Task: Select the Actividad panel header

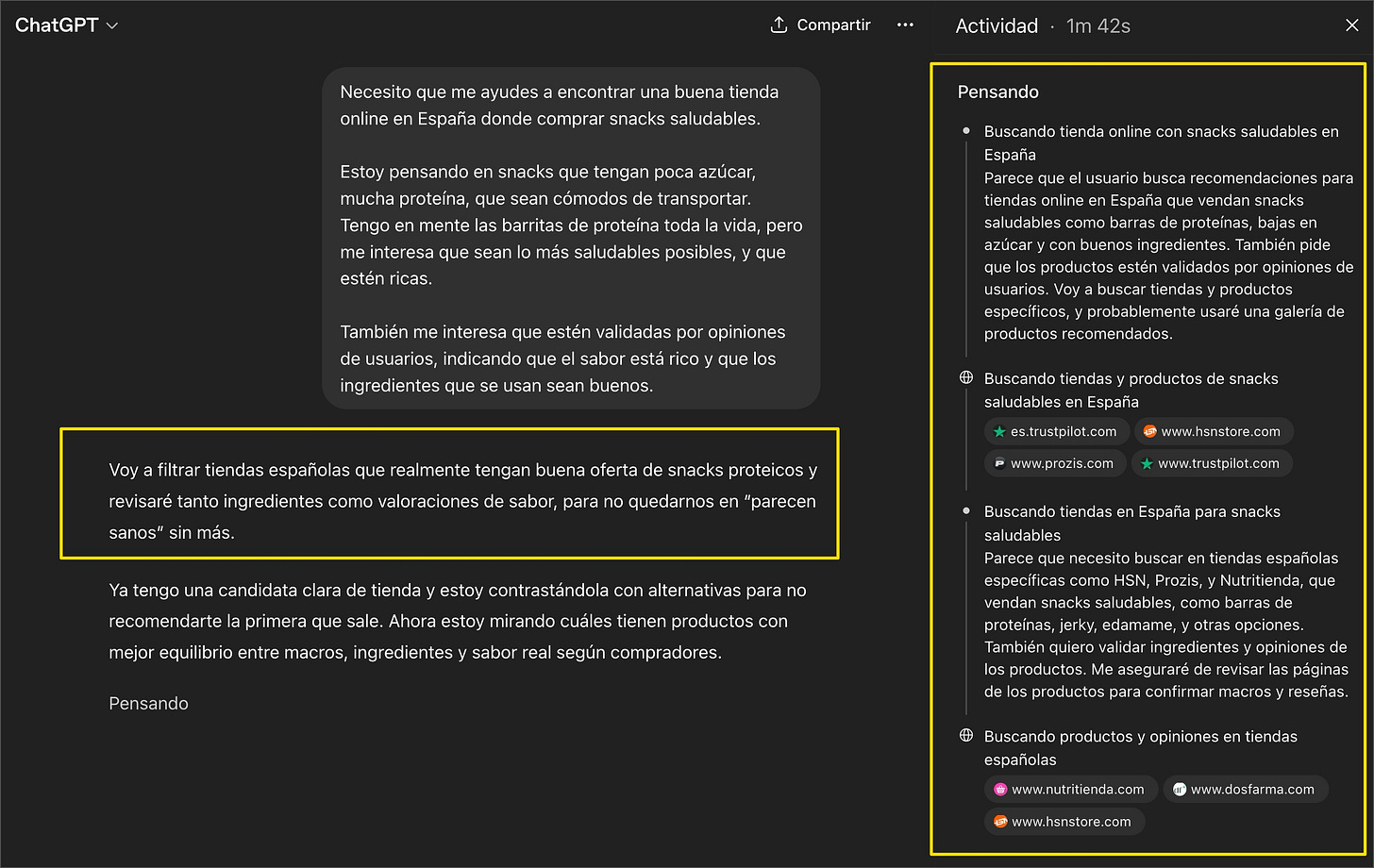Action: point(997,25)
